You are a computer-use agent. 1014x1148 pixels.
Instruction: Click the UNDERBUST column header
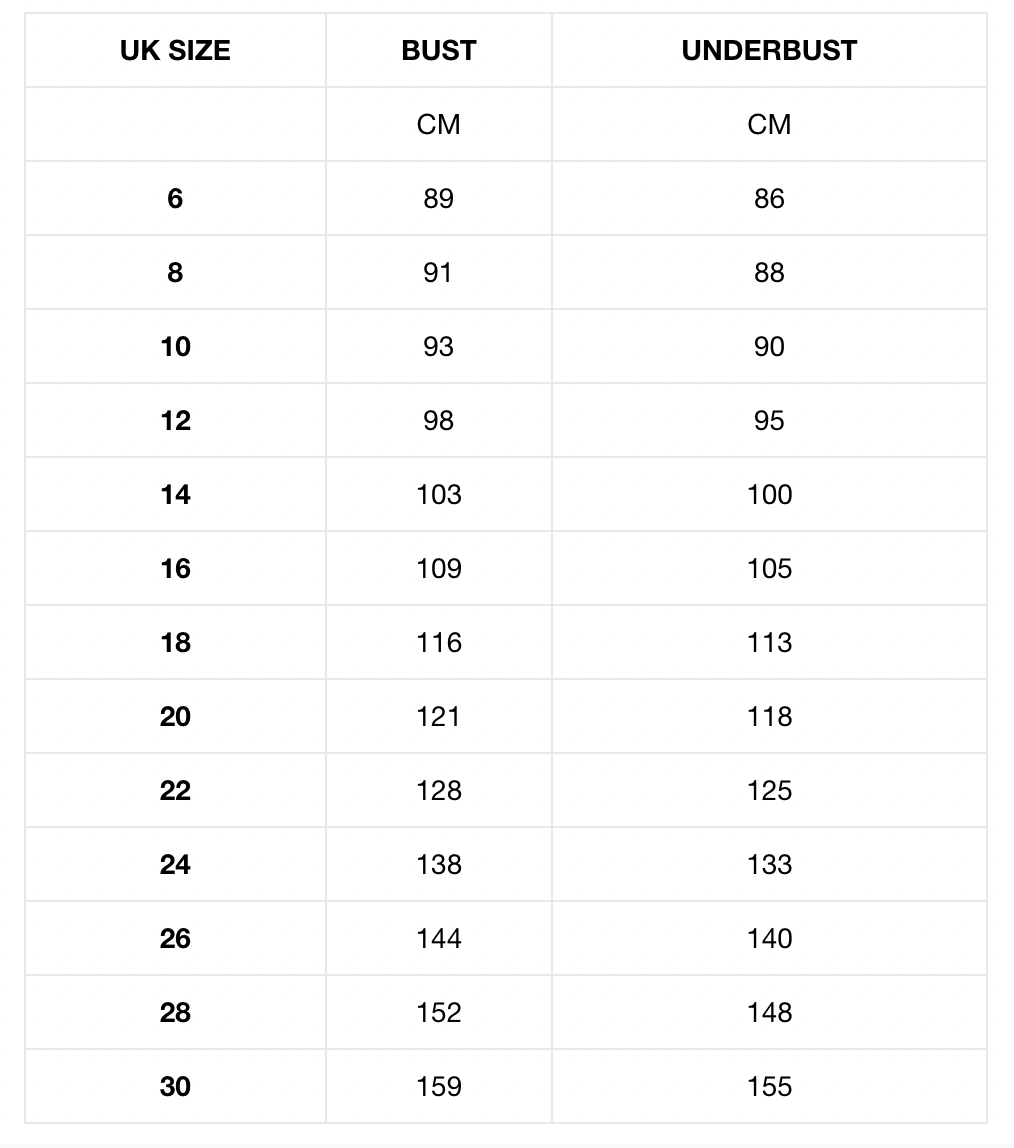(x=769, y=51)
